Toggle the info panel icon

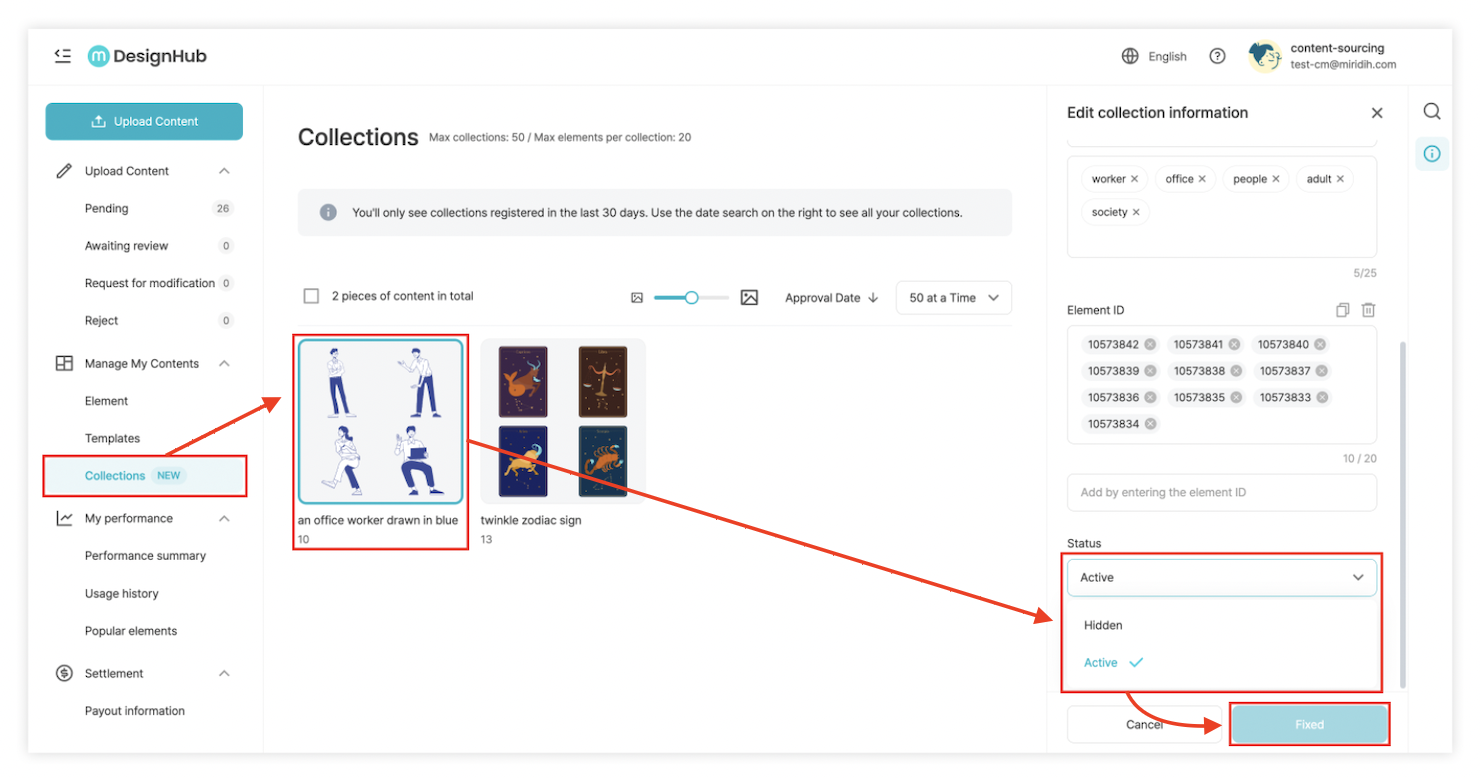tap(1432, 154)
